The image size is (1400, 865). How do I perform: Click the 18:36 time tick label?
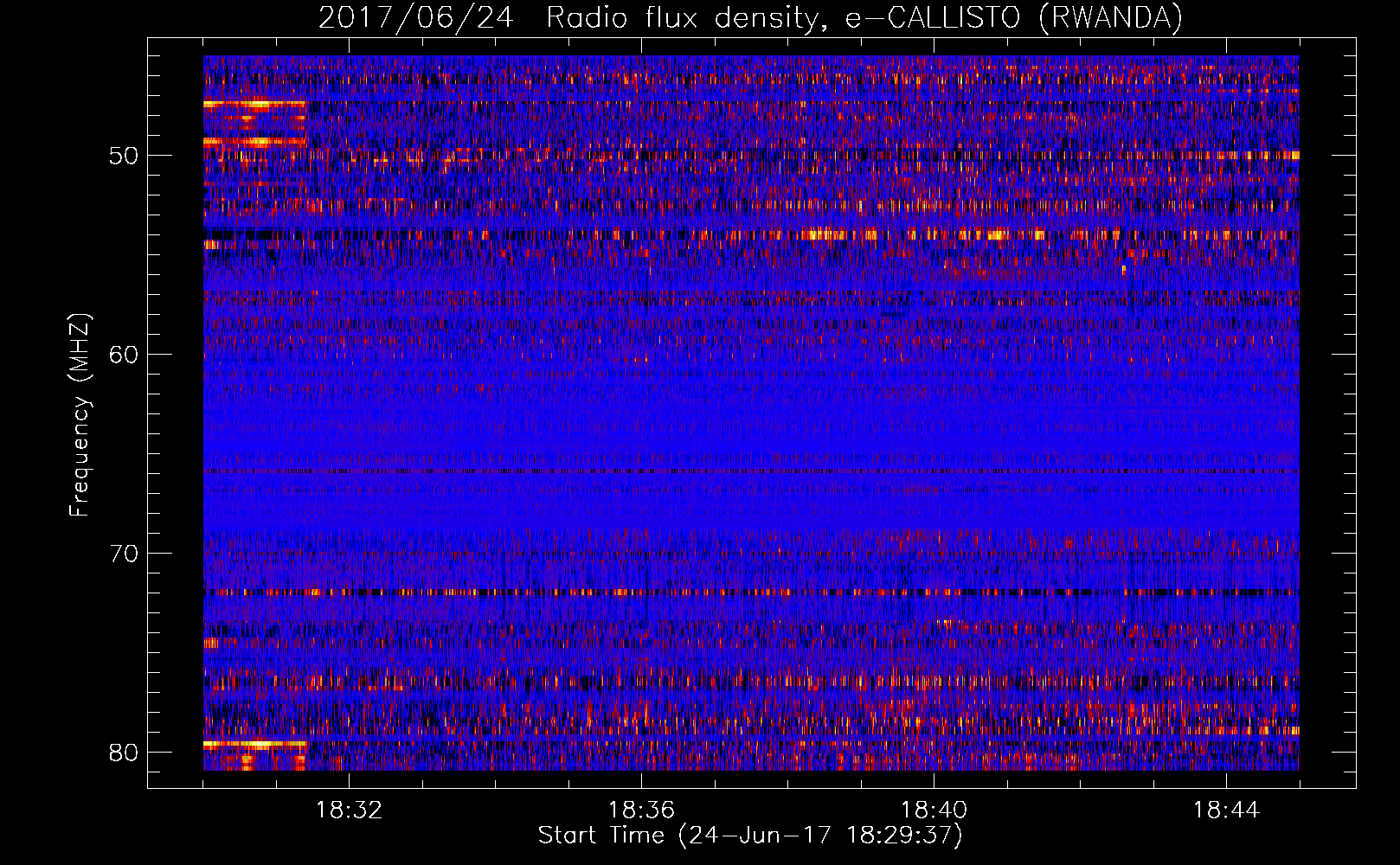(641, 811)
